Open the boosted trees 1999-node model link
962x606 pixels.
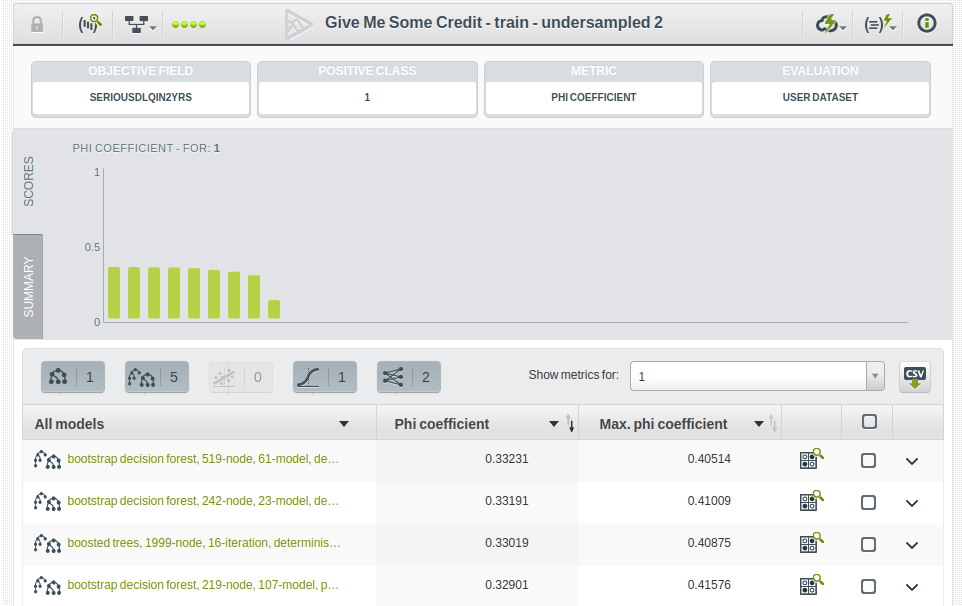point(203,544)
